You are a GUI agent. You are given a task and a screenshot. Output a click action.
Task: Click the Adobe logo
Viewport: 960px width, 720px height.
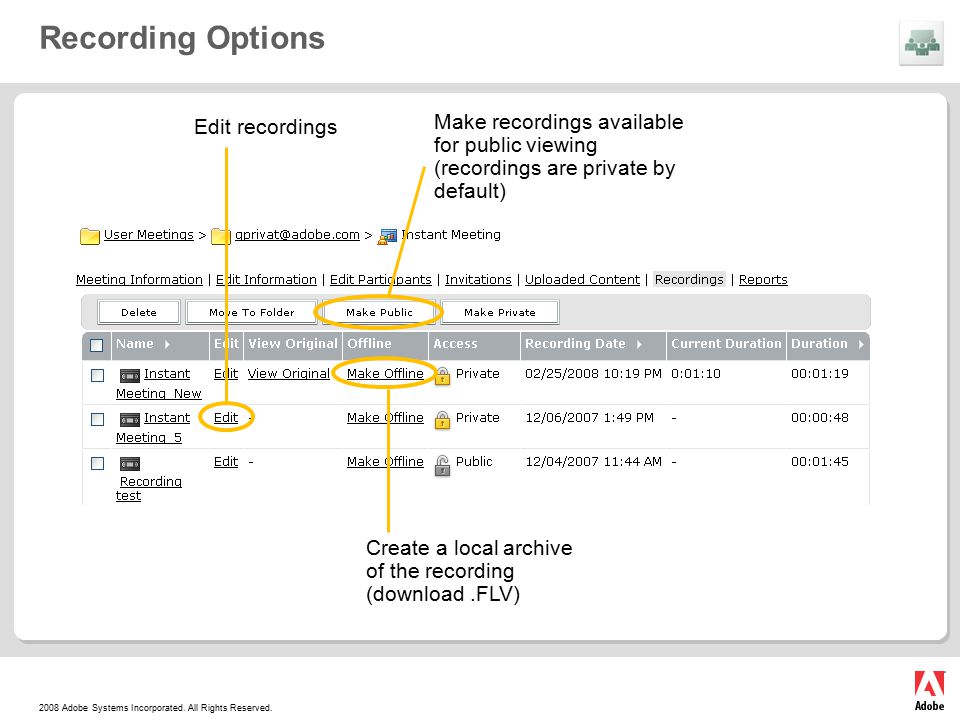929,691
